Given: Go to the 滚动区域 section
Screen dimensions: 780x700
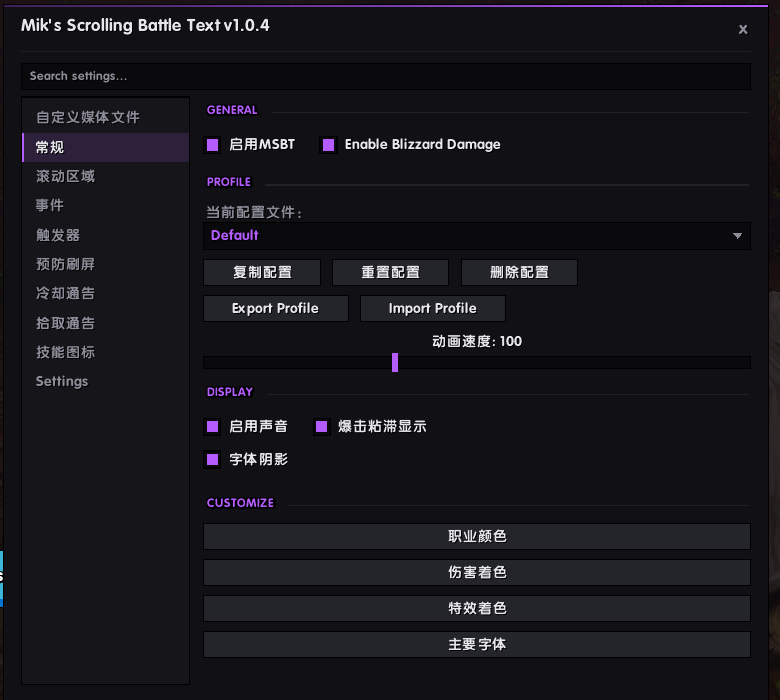Looking at the screenshot, I should click(105, 176).
